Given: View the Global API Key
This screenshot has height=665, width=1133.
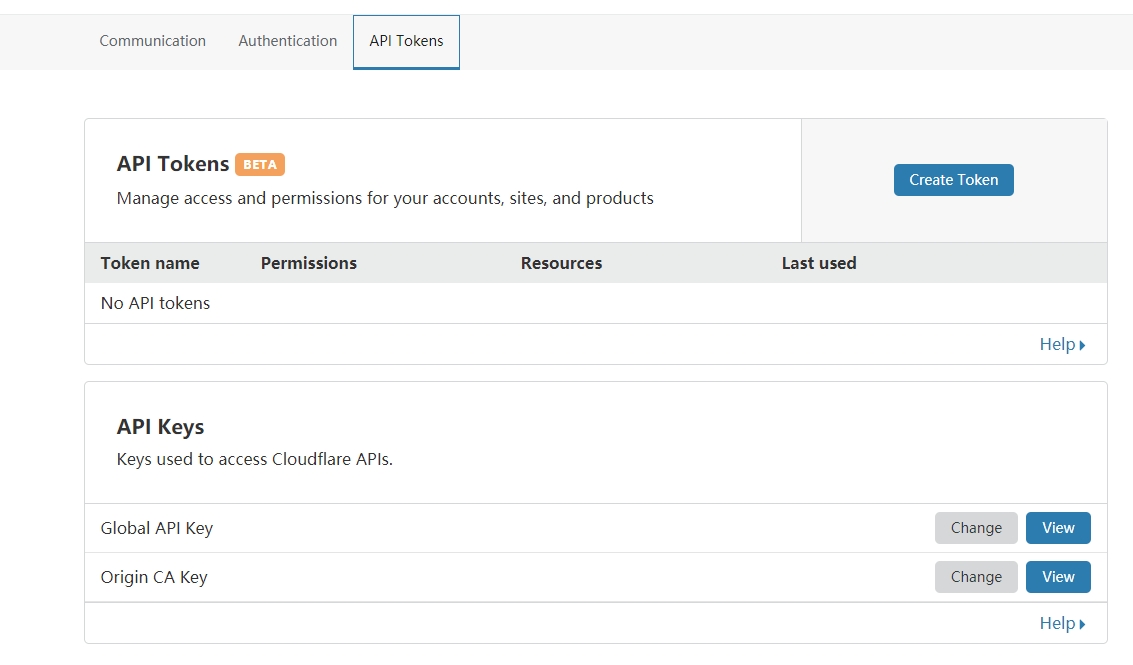Looking at the screenshot, I should coord(1057,528).
